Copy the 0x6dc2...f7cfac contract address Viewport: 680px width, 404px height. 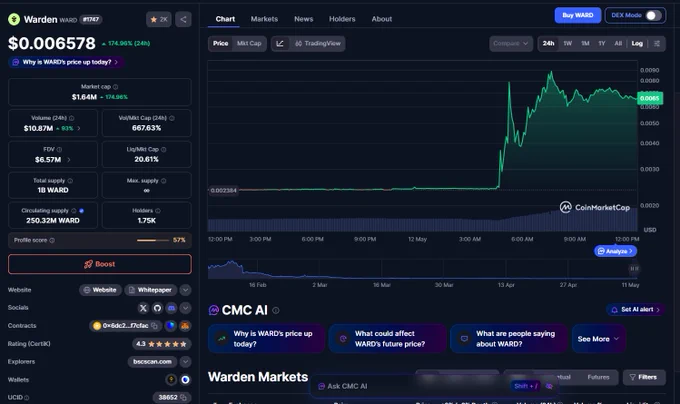[x=154, y=326]
